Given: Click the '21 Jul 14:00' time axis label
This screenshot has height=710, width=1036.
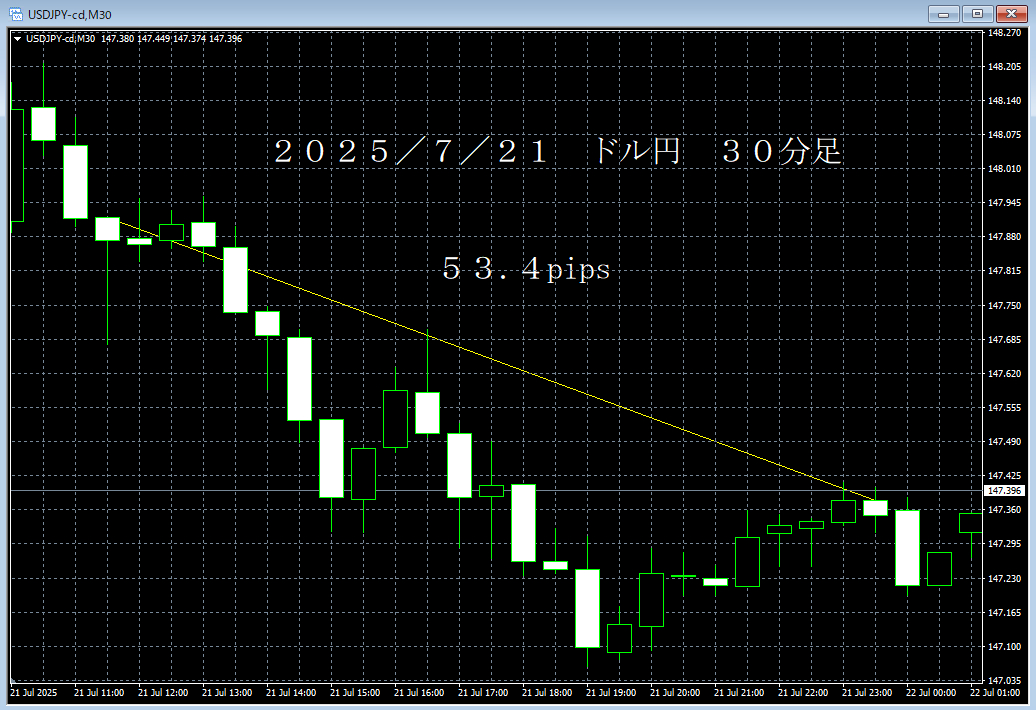Looking at the screenshot, I should (x=291, y=693).
